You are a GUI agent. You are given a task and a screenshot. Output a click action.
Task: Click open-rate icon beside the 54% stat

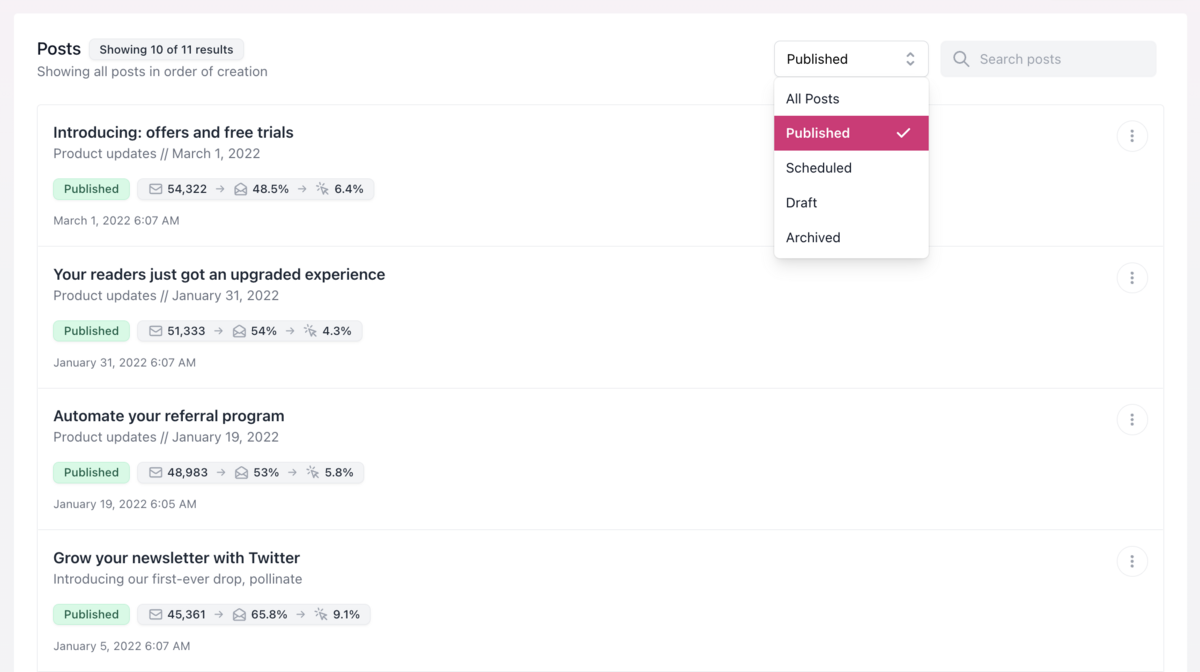[239, 330]
